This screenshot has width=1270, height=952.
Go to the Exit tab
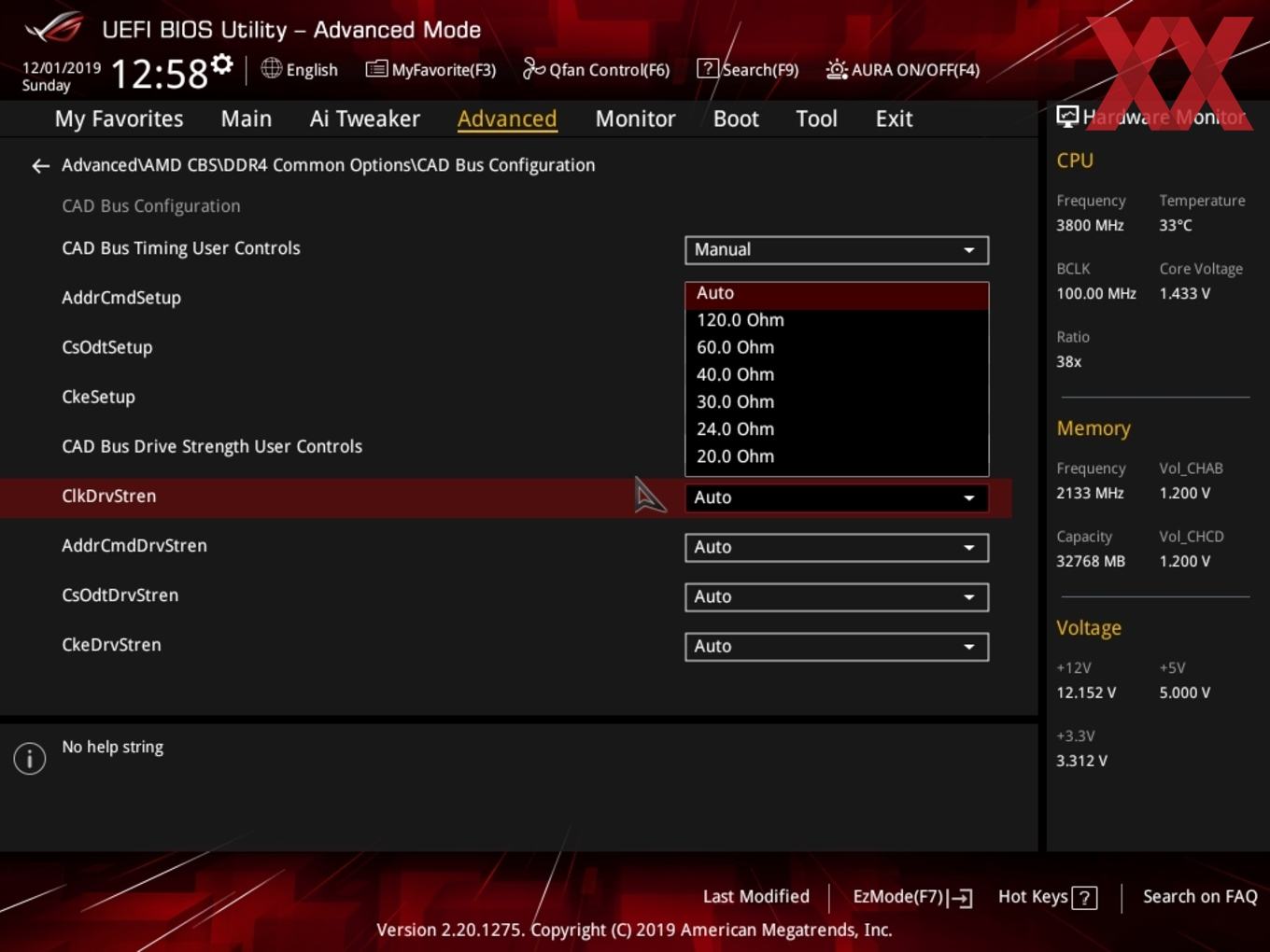(894, 119)
